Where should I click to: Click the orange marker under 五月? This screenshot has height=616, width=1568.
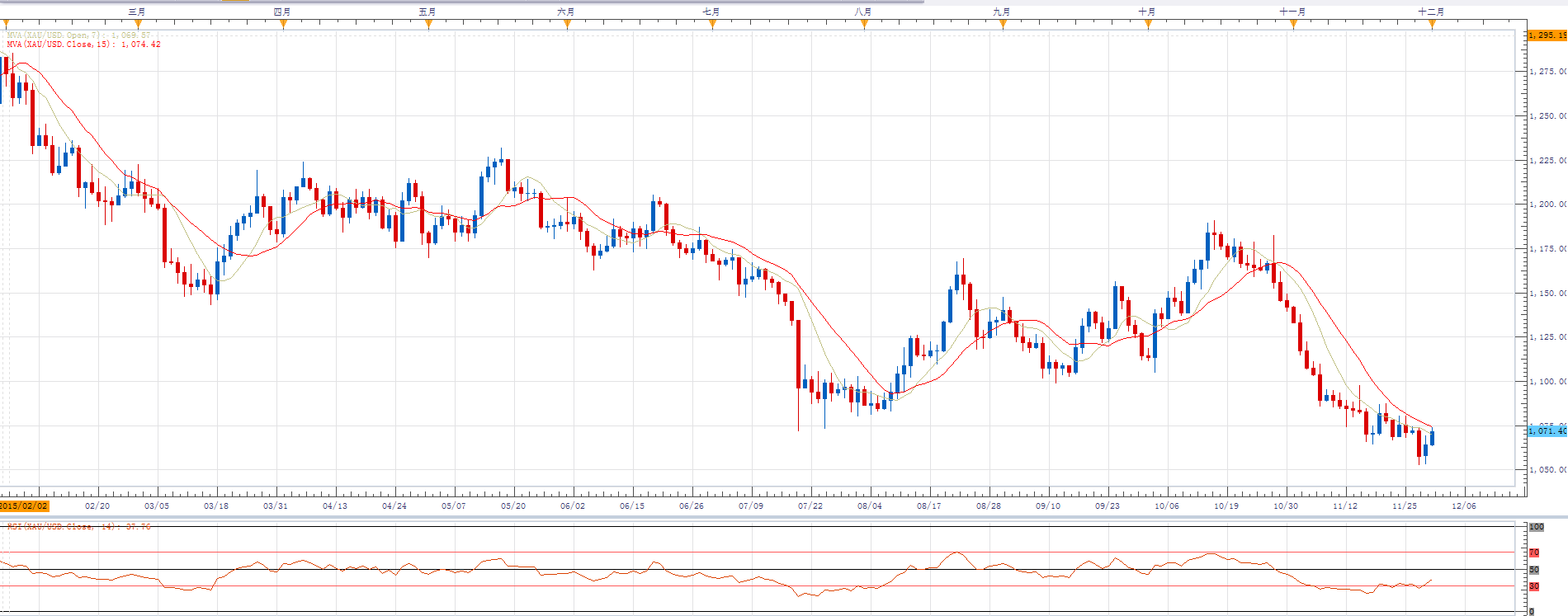[428, 24]
